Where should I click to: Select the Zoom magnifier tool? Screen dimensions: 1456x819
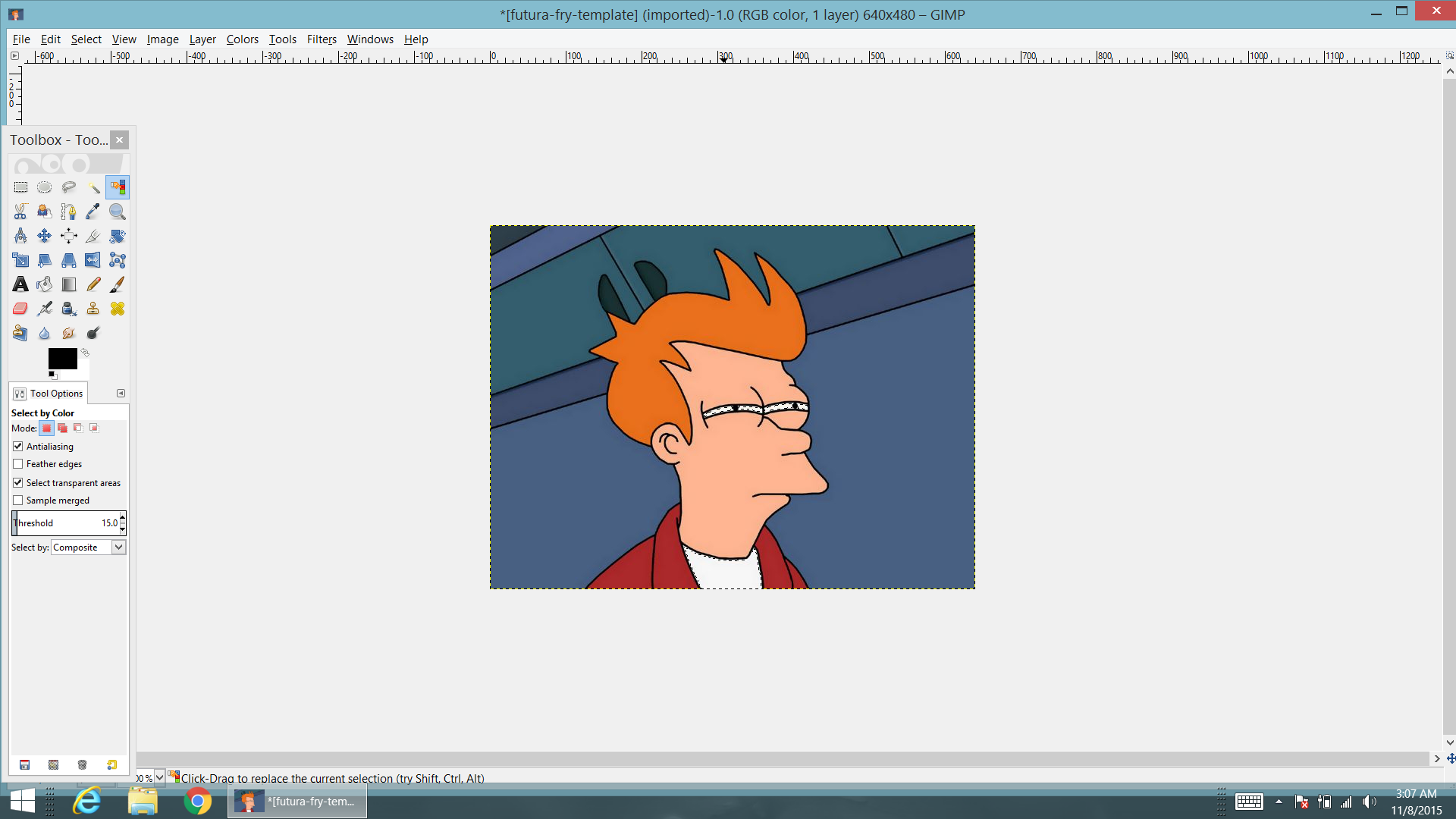118,212
